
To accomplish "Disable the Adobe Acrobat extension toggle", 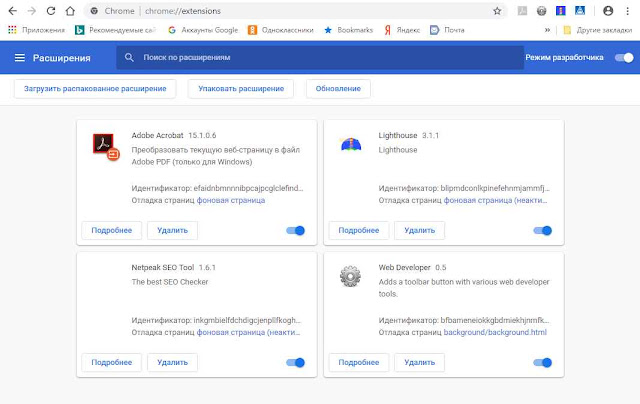I will coord(296,231).
